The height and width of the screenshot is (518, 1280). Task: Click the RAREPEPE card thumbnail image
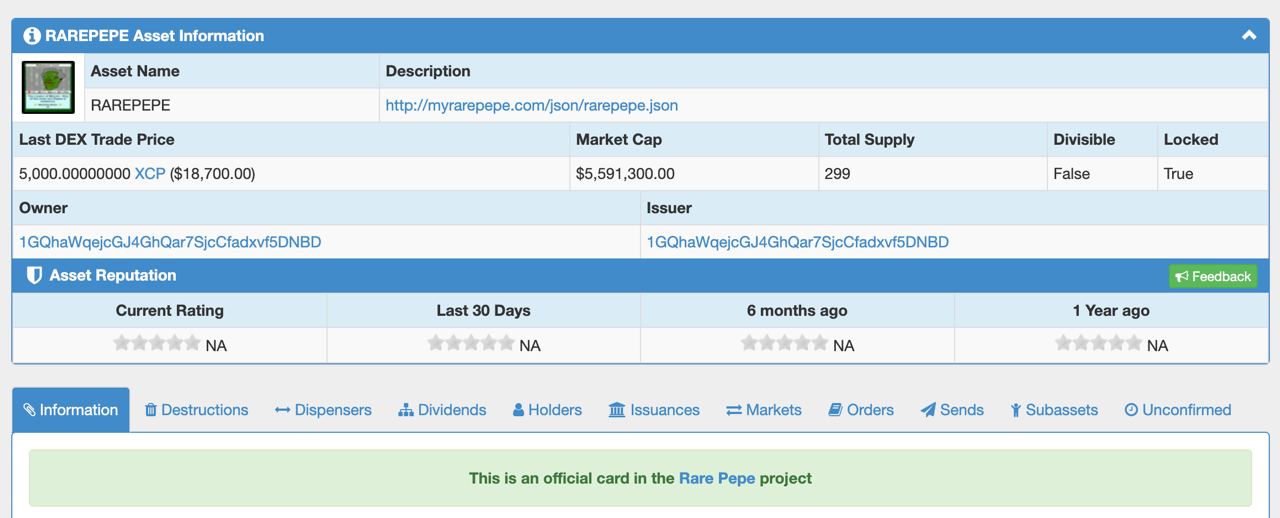(48, 87)
